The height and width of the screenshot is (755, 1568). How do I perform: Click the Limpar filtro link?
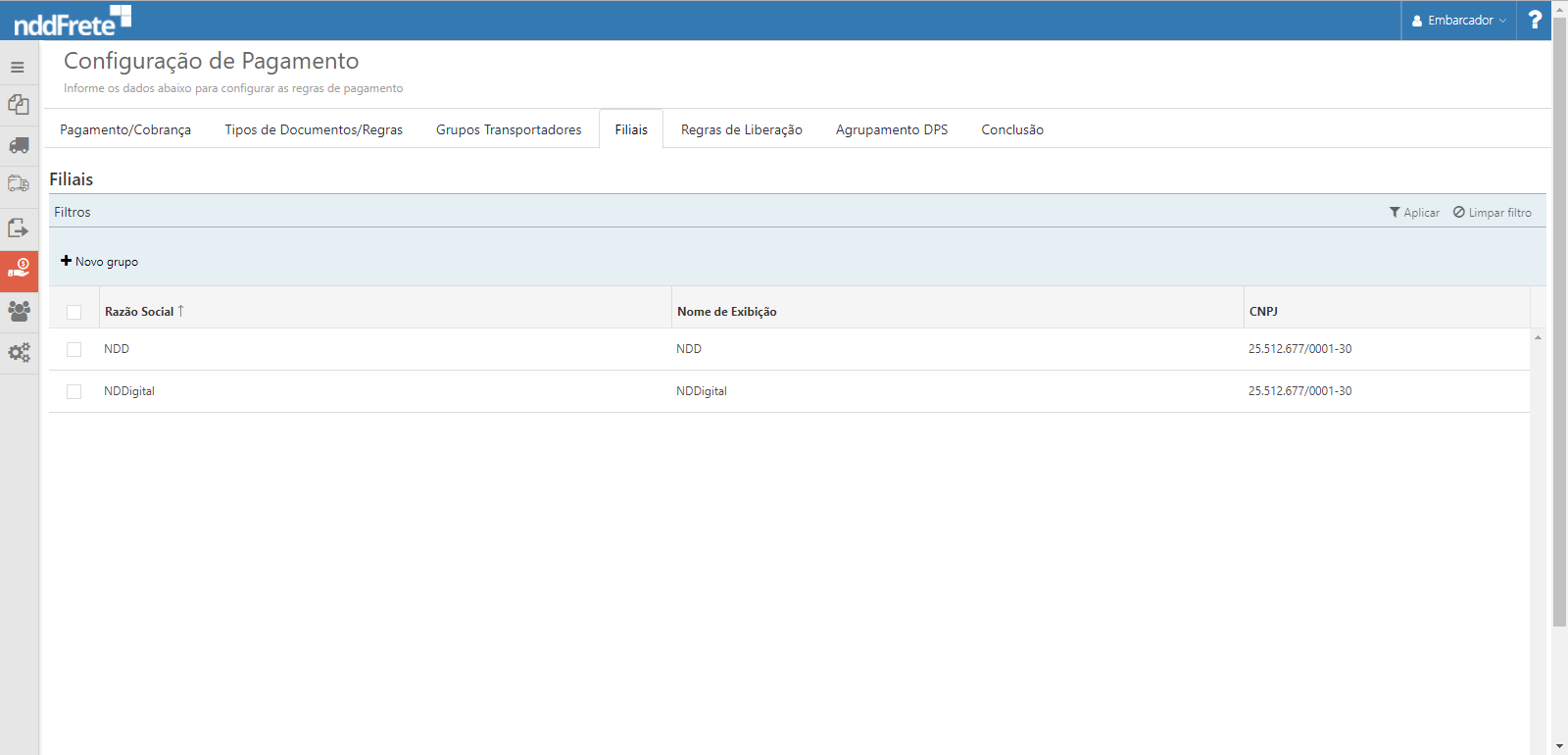coord(1492,213)
